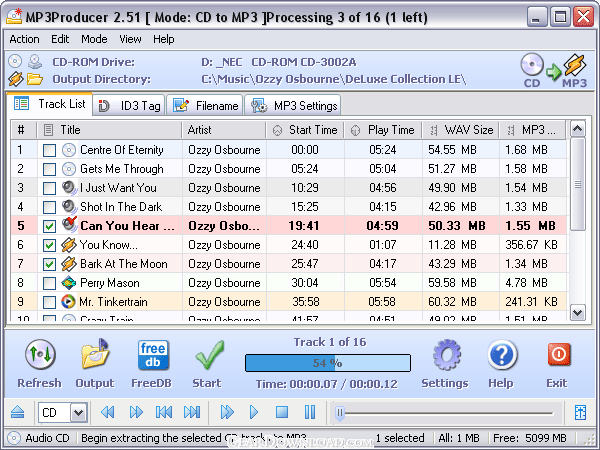
Task: Click the Perry Mason track icon
Action: (68, 282)
